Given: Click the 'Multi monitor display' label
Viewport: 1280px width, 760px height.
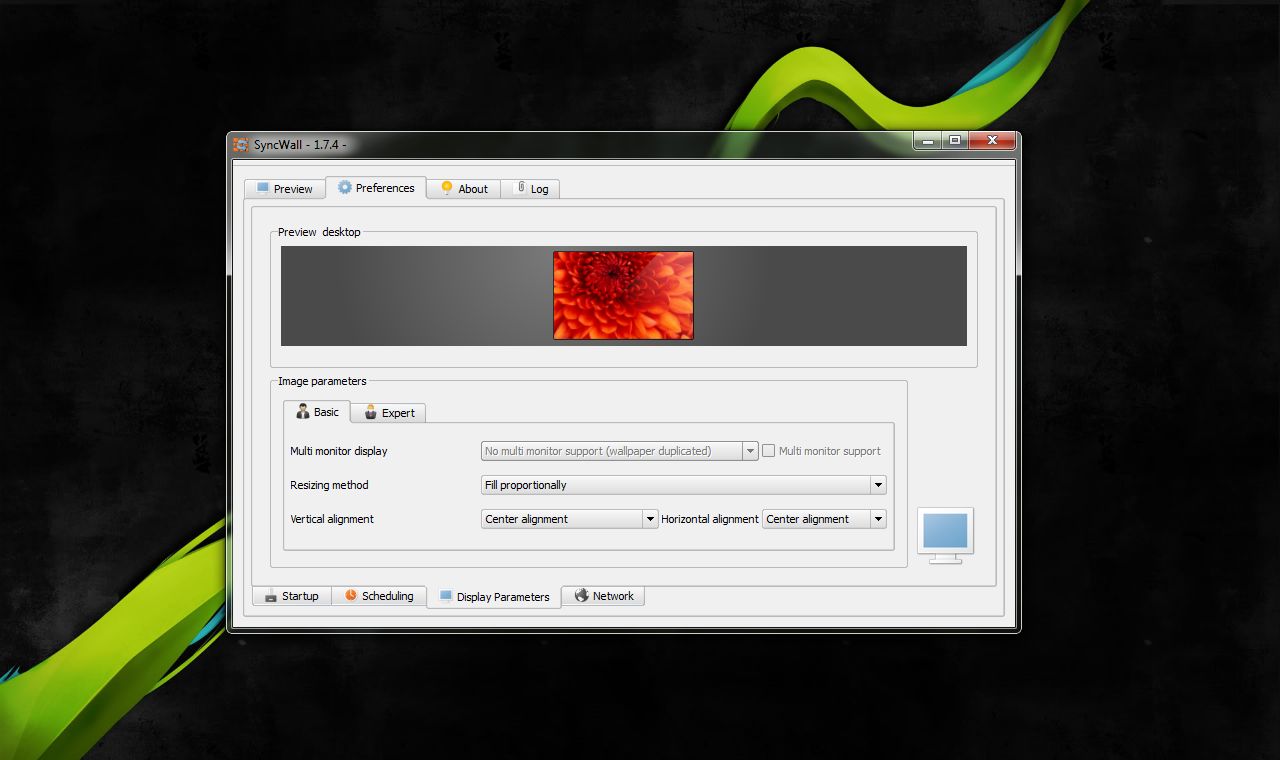Looking at the screenshot, I should [339, 451].
